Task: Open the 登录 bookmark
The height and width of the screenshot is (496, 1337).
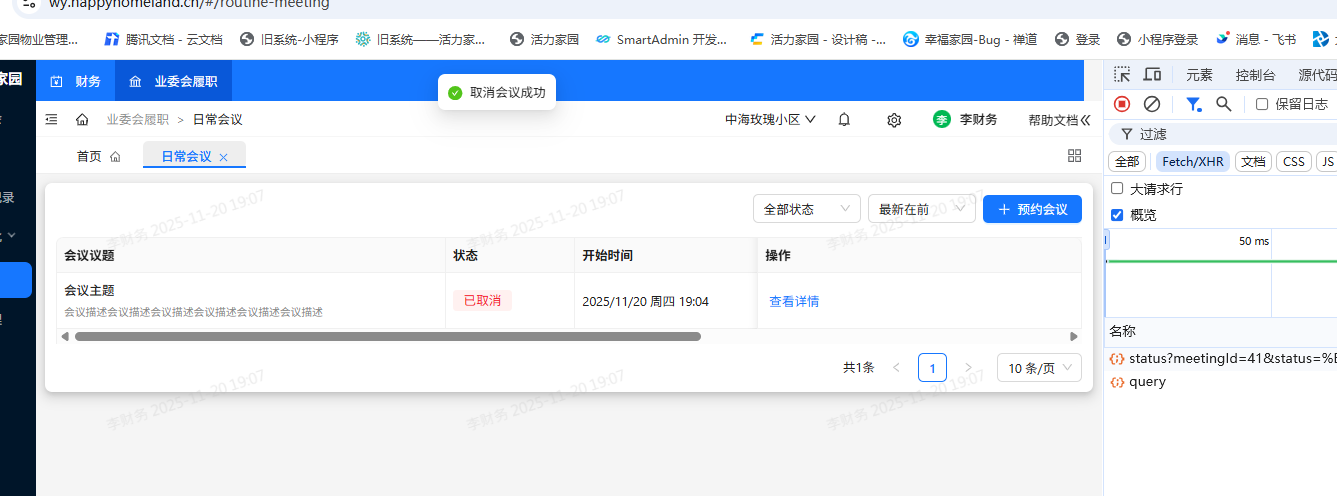Action: click(x=1077, y=40)
